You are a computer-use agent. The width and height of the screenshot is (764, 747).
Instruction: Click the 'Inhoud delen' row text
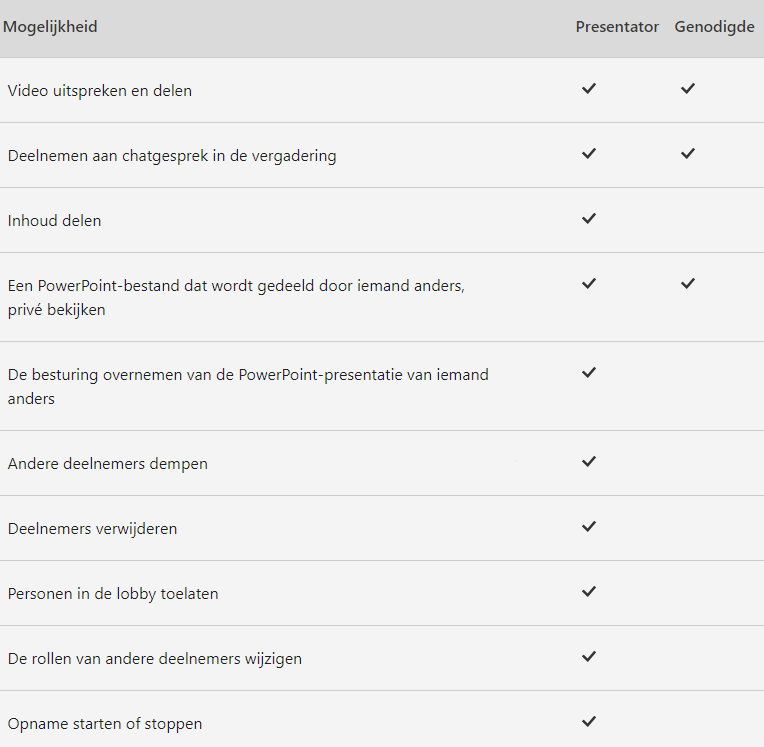tap(55, 221)
